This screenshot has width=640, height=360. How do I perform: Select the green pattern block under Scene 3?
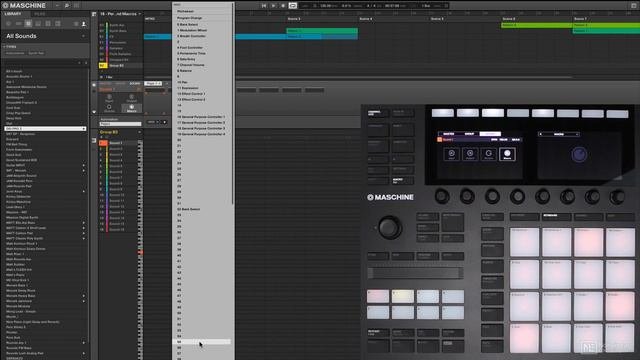(322, 31)
